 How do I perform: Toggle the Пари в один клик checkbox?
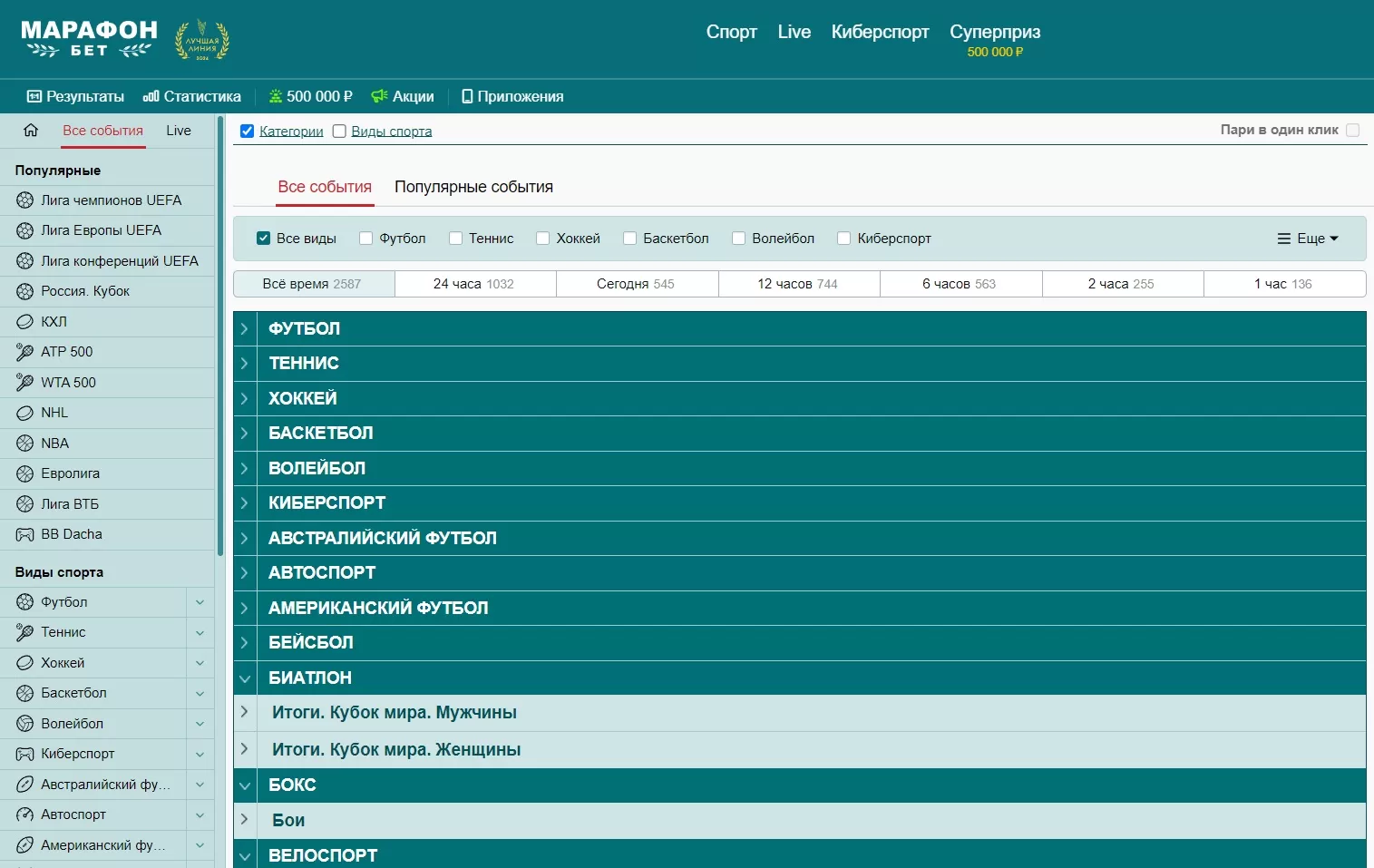pos(1352,130)
